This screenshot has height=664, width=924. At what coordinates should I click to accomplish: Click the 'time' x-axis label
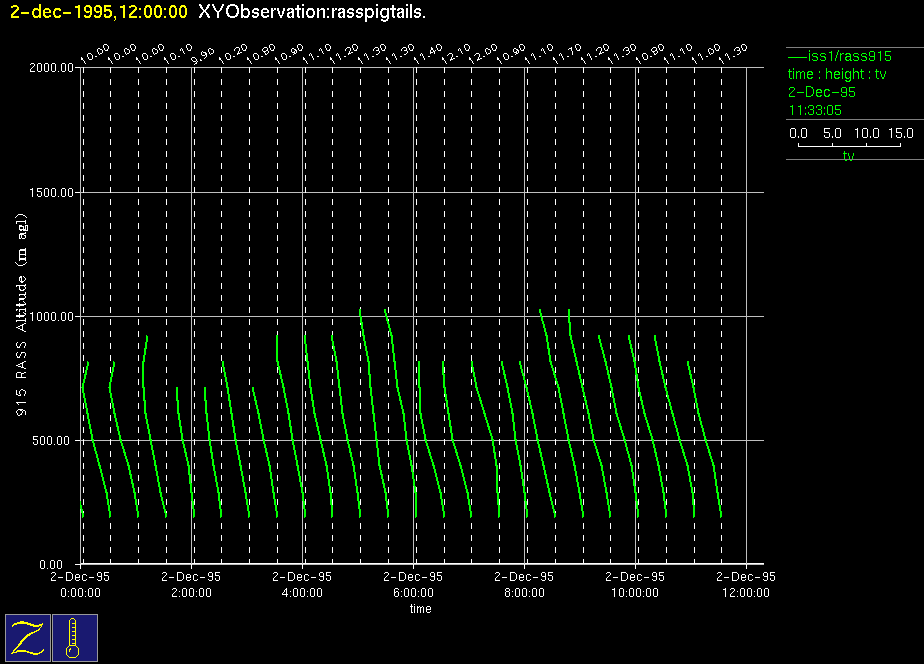coord(420,609)
